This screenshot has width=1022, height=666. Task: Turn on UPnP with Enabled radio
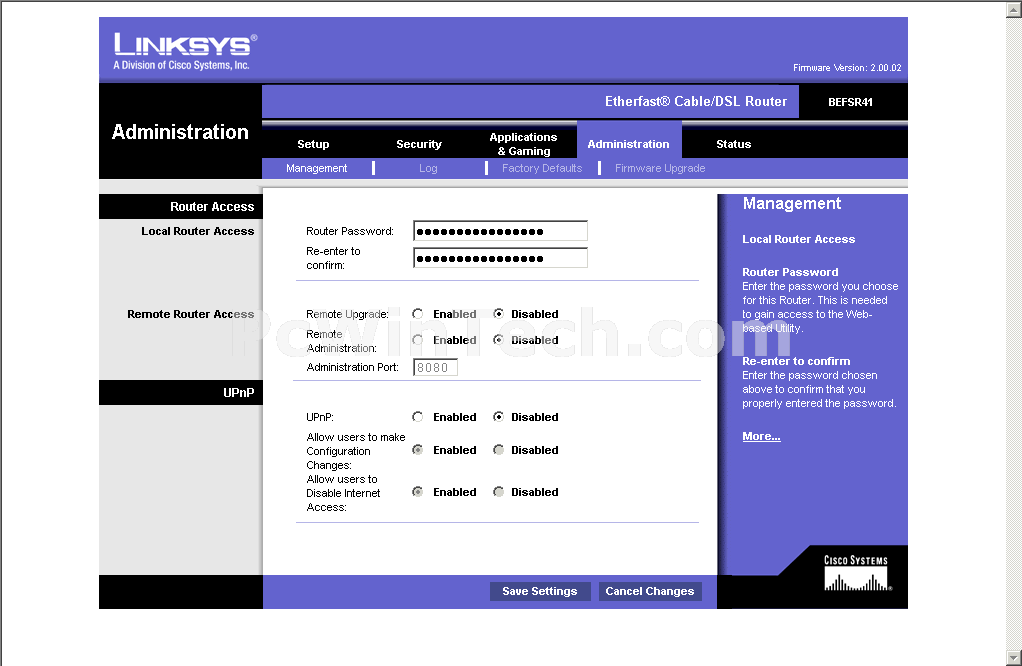click(418, 416)
